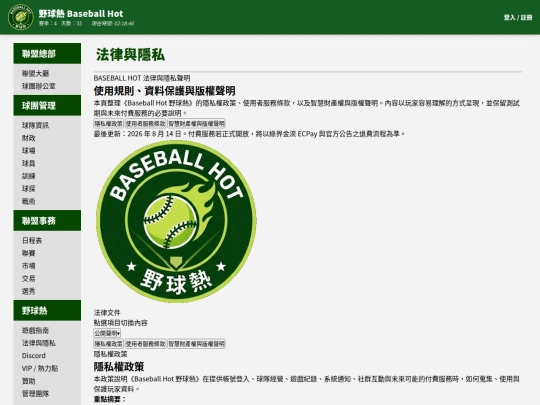Image resolution: width=540 pixels, height=405 pixels.
Task: Click the 最後更新 date line
Action: tap(249, 134)
